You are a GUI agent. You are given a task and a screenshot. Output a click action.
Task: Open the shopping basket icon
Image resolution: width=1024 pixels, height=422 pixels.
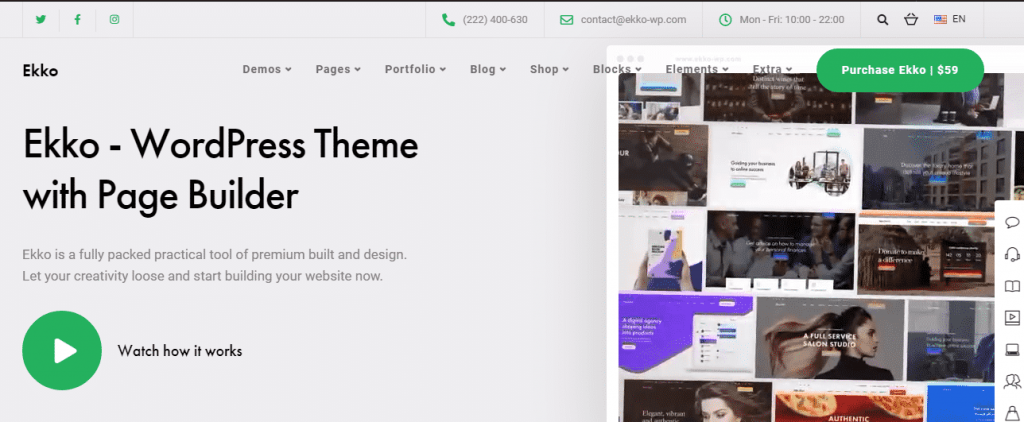pos(910,19)
